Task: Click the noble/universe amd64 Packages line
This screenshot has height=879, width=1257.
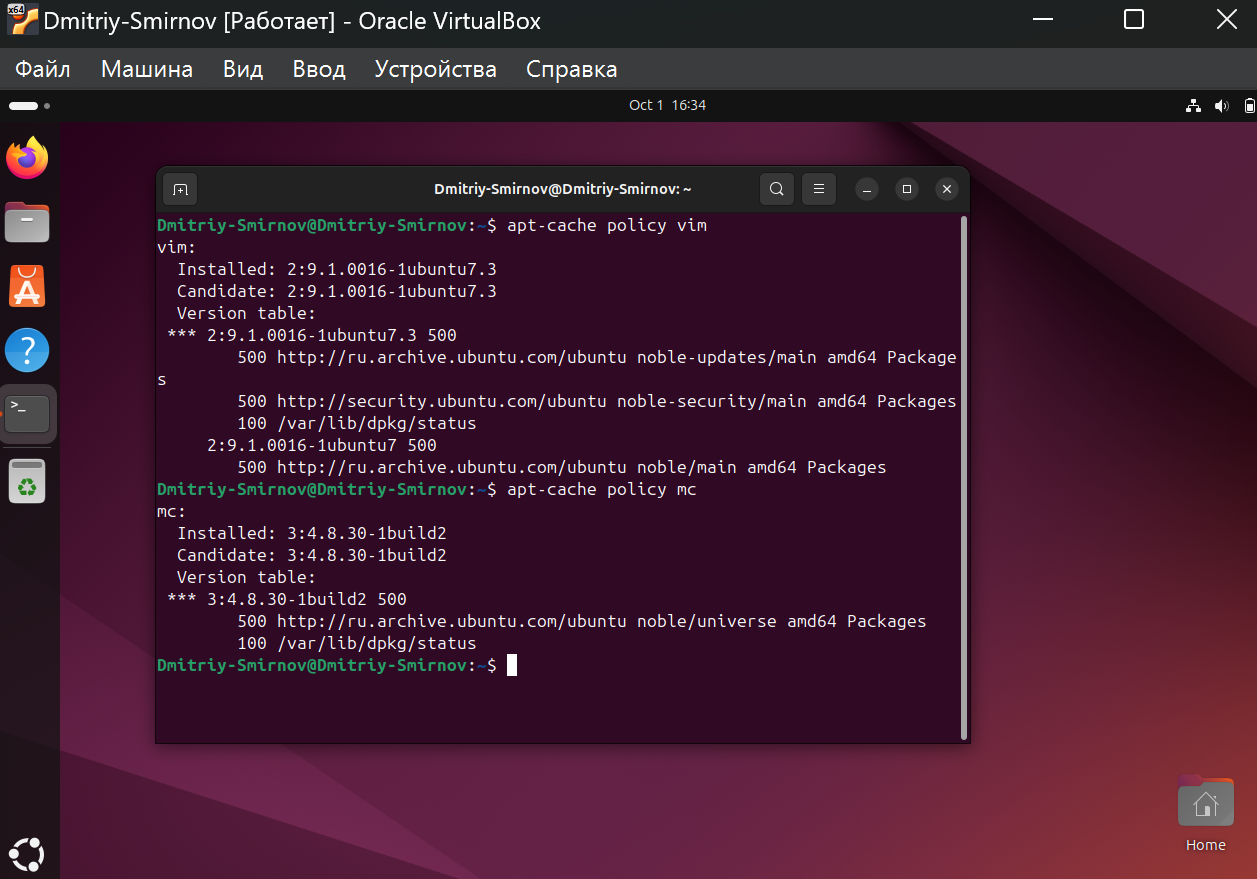Action: 582,621
